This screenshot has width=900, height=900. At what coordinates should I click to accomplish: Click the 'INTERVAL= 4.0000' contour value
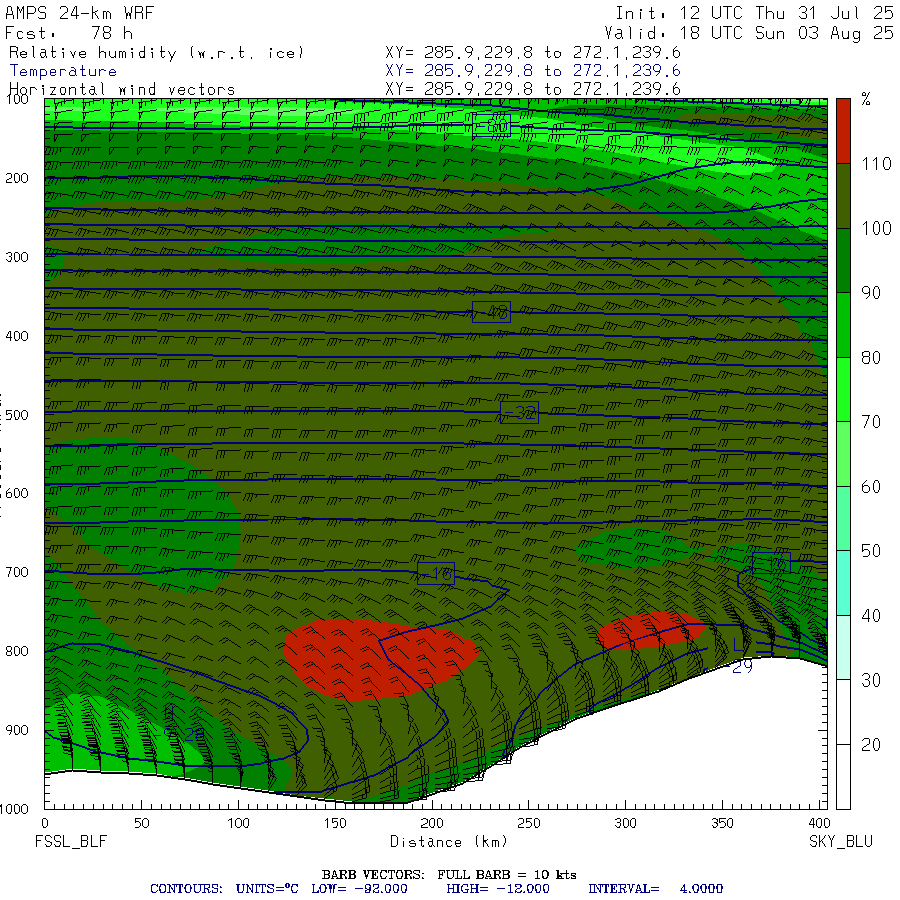pos(655,889)
